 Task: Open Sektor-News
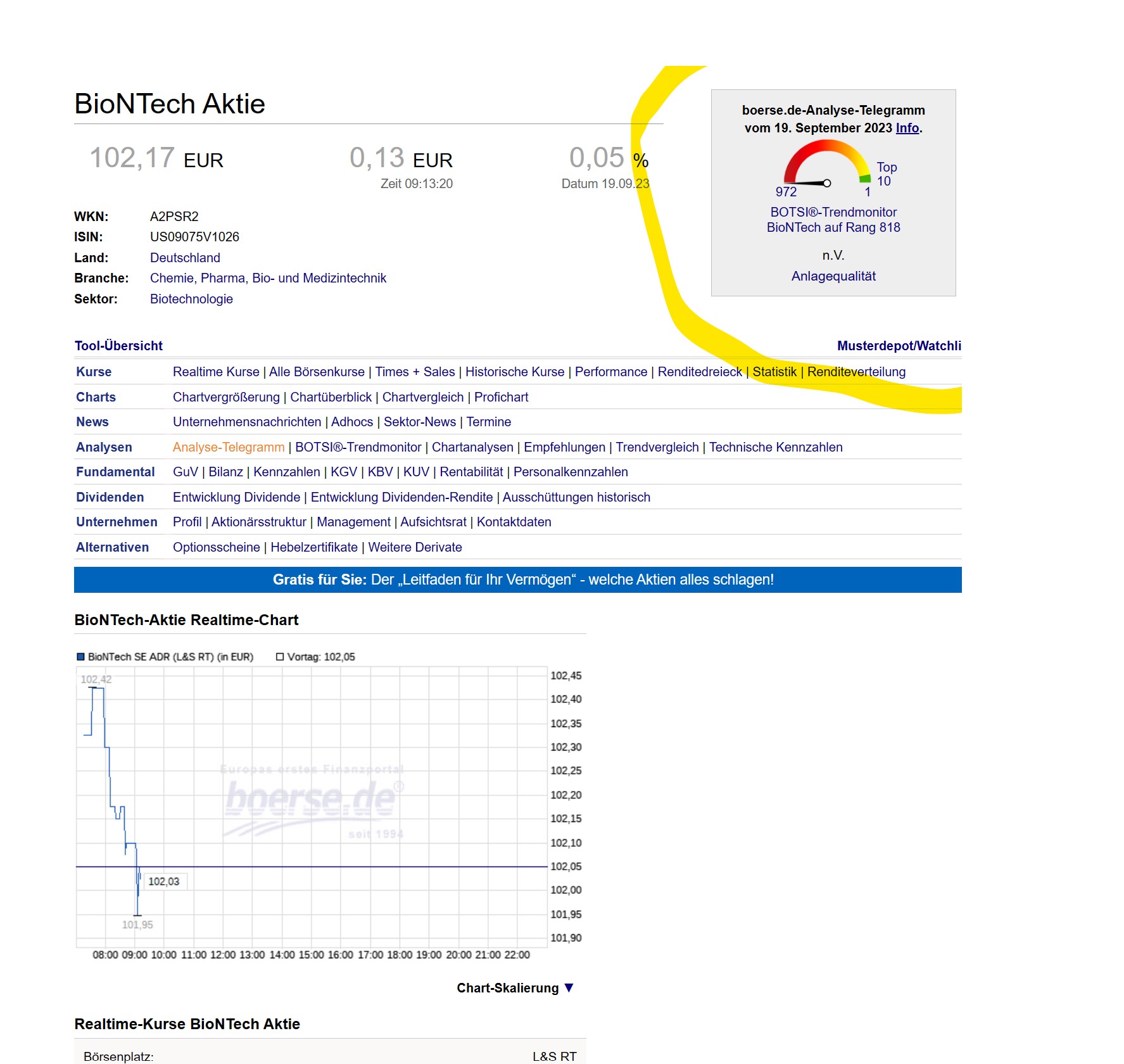coord(420,422)
